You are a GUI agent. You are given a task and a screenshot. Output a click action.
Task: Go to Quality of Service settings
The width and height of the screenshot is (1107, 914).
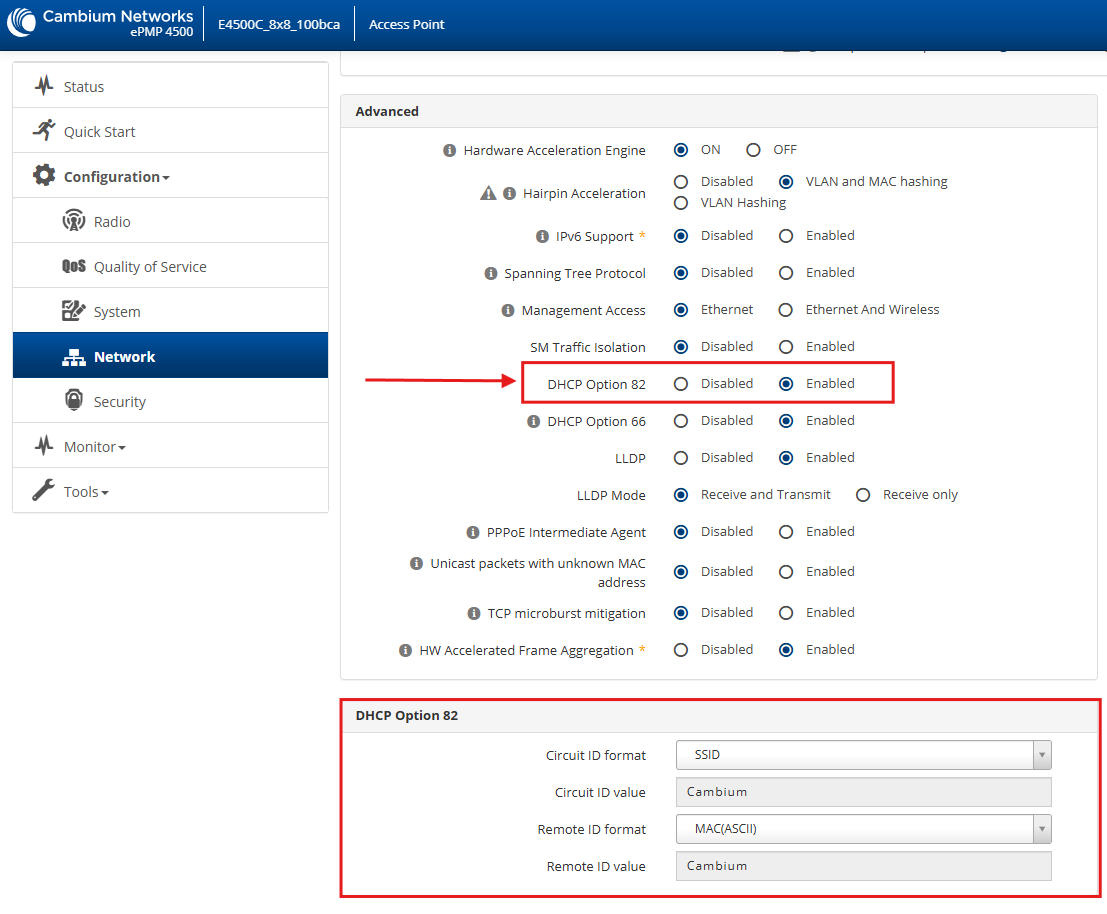pyautogui.click(x=170, y=266)
